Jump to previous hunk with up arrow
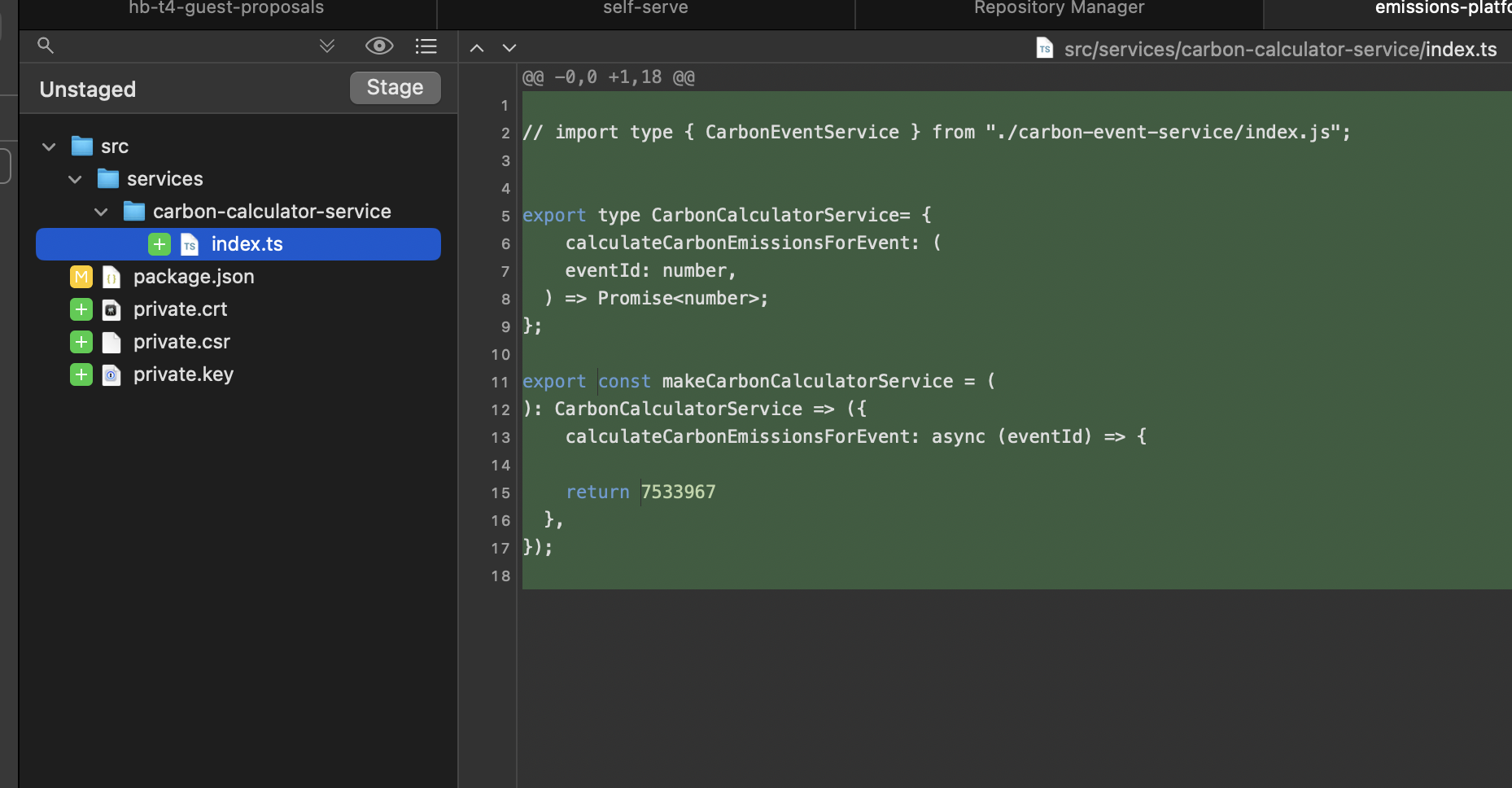Viewport: 1512px width, 788px height. 478,48
